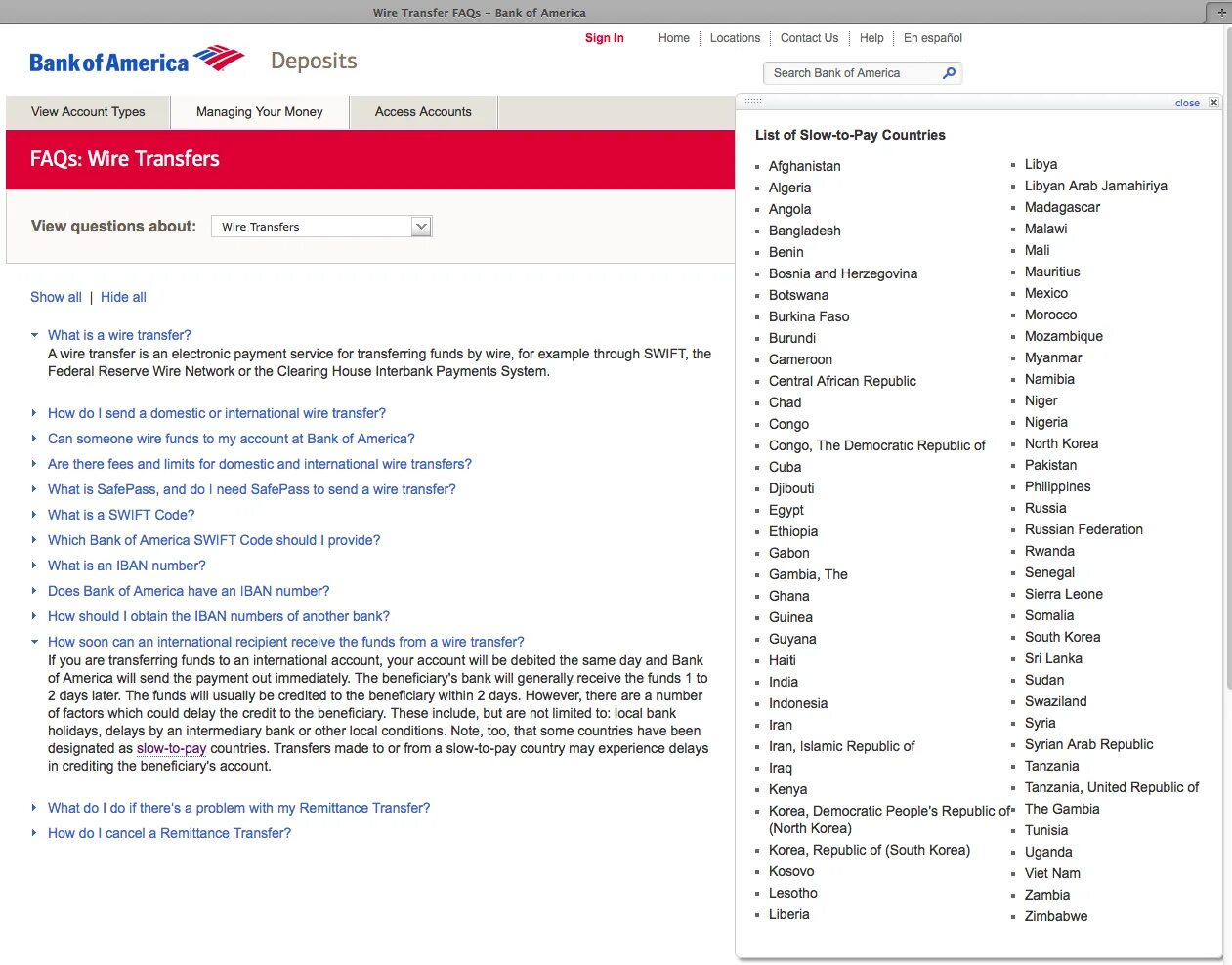This screenshot has width=1232, height=965.
Task: Click the popup drag handle dots
Action: point(753,102)
